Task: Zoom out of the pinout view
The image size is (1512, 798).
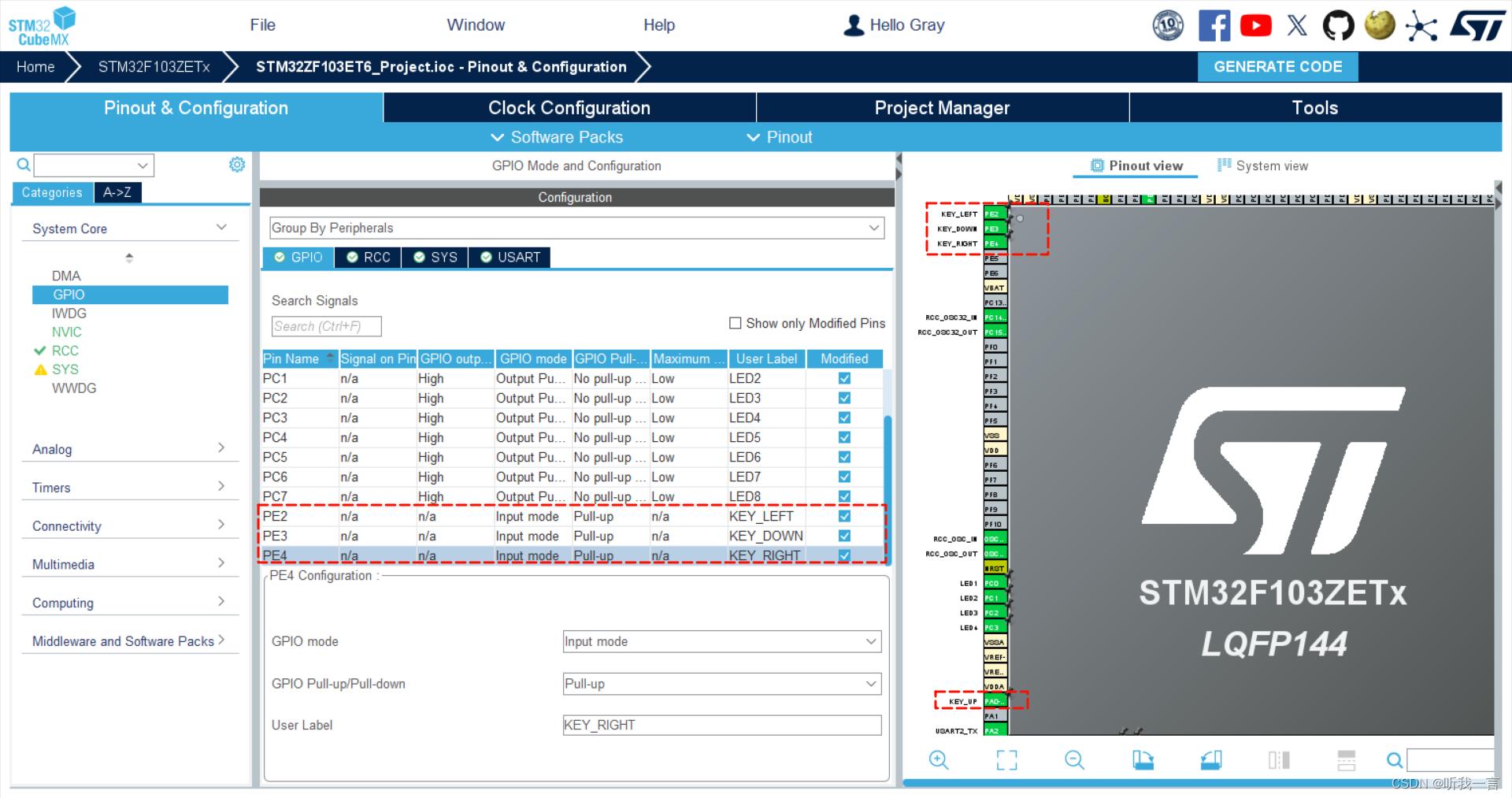Action: [1074, 759]
